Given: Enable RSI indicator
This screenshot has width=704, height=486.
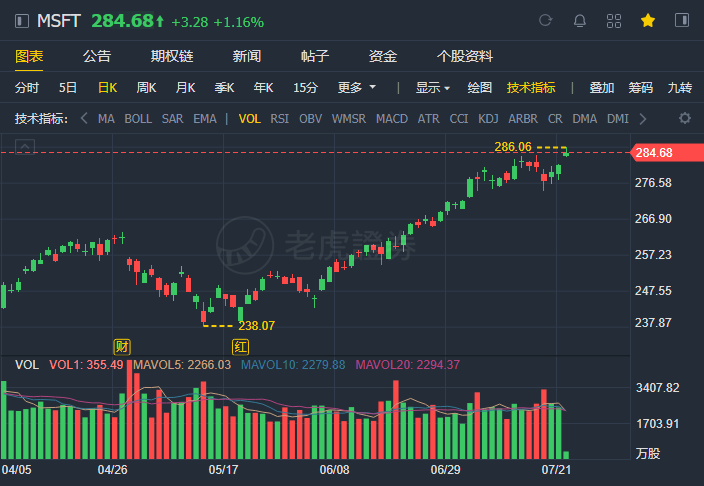Looking at the screenshot, I should pos(279,119).
